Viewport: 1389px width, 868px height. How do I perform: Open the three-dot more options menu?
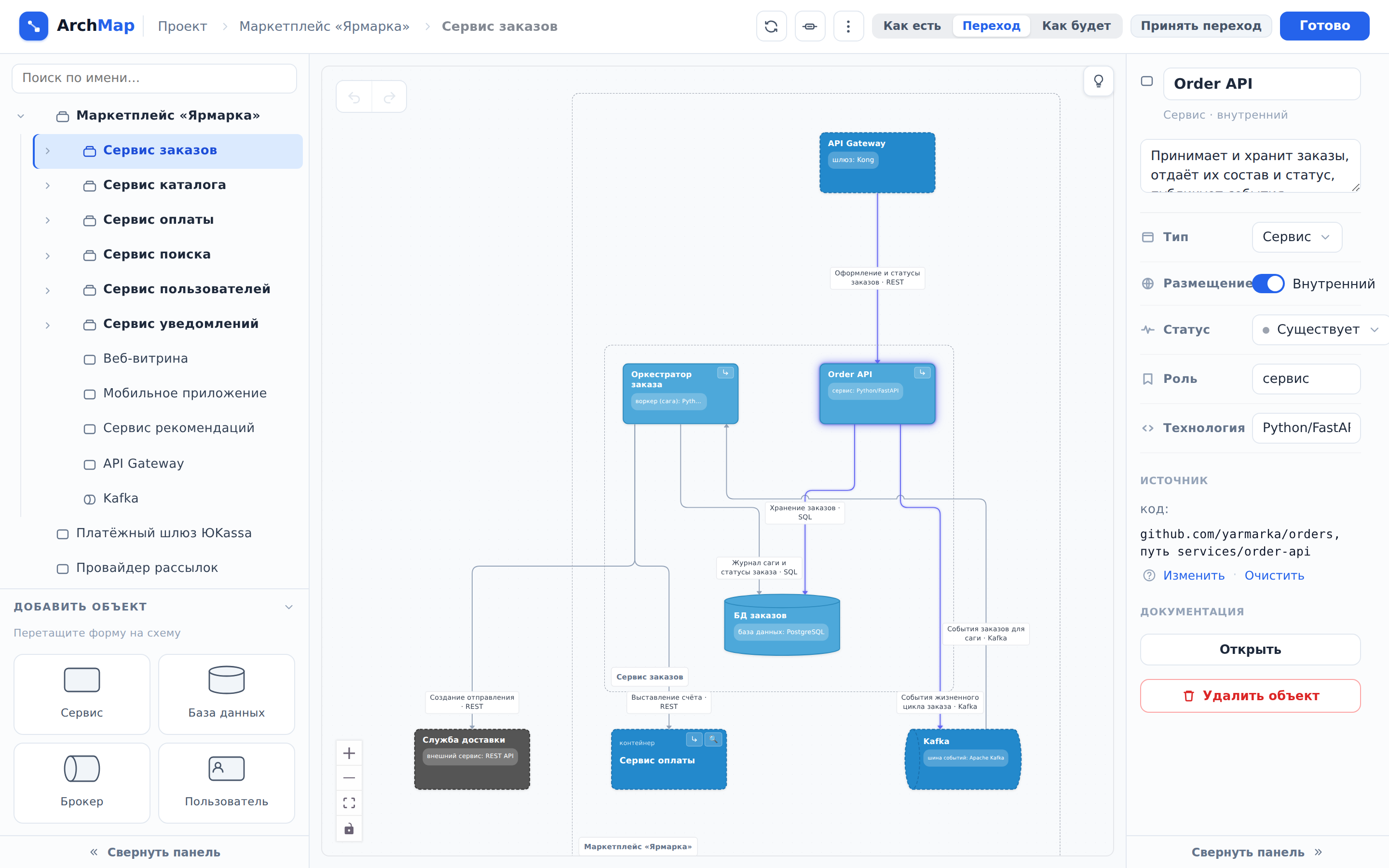(x=848, y=26)
